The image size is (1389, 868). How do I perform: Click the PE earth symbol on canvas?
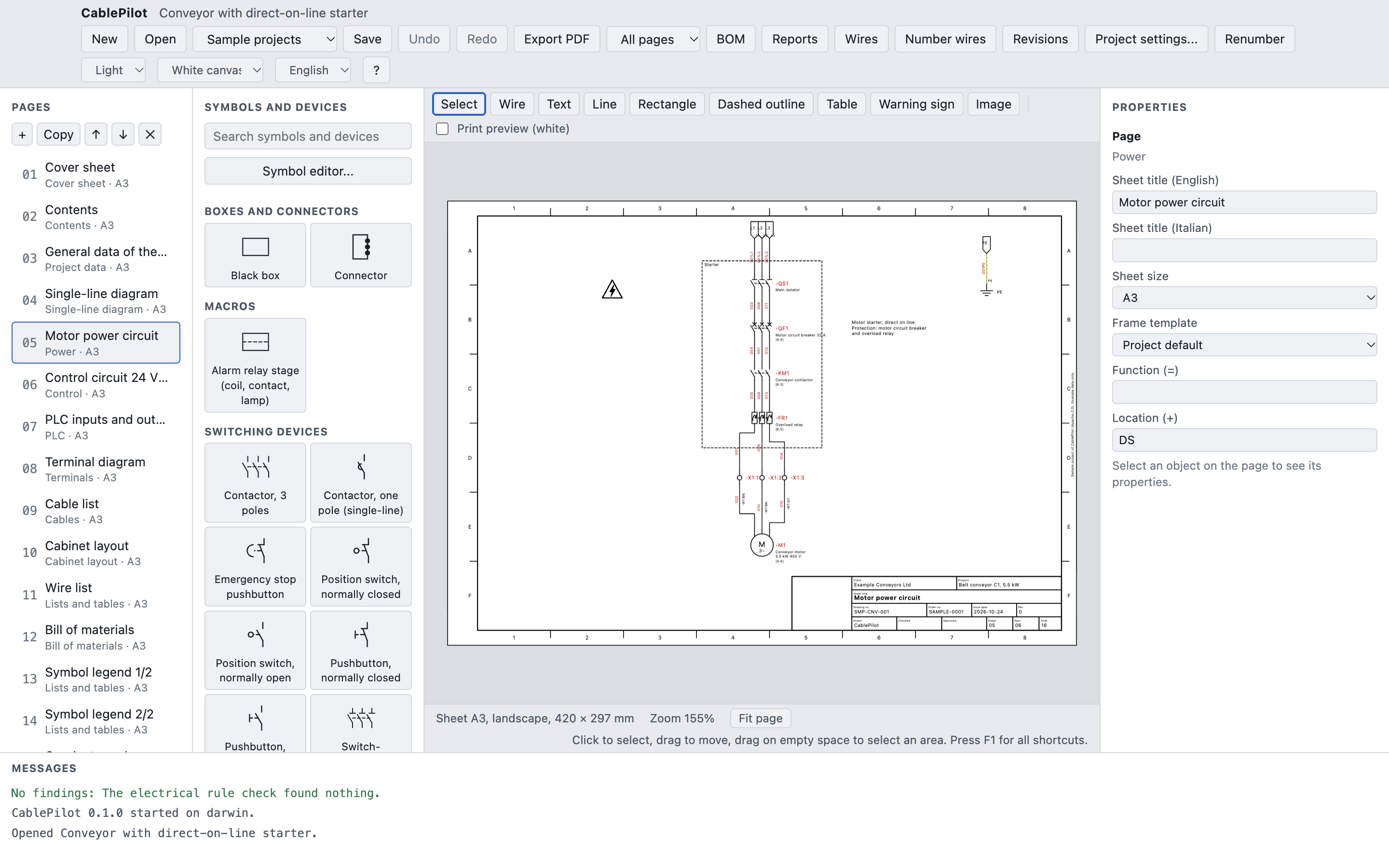986,292
